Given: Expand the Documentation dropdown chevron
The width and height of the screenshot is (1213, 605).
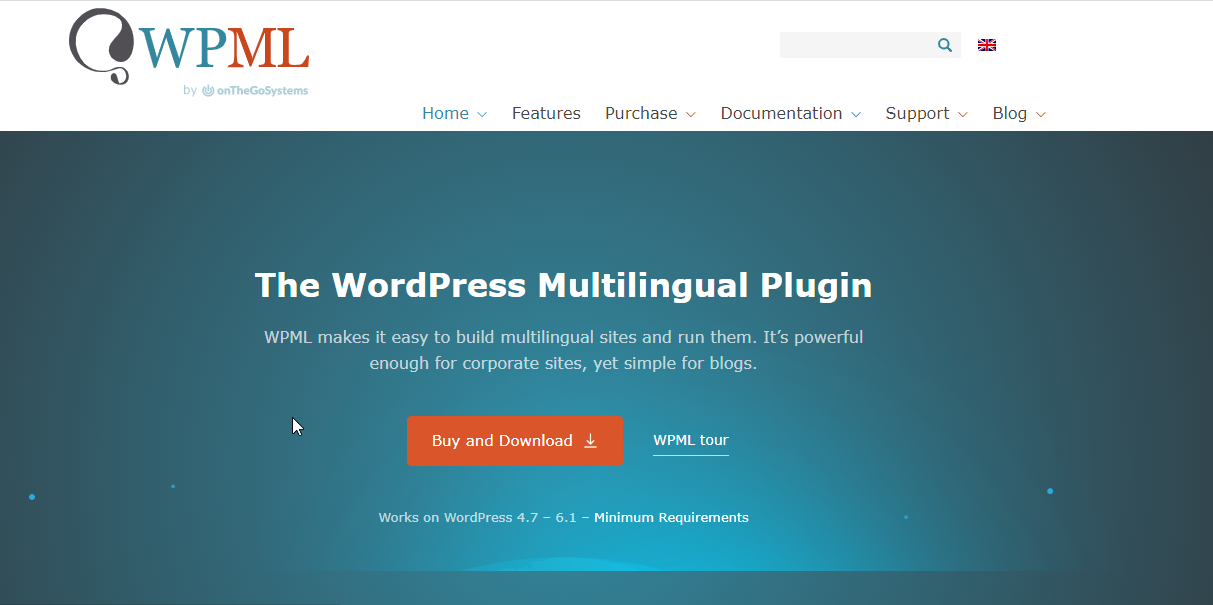Looking at the screenshot, I should click(856, 115).
